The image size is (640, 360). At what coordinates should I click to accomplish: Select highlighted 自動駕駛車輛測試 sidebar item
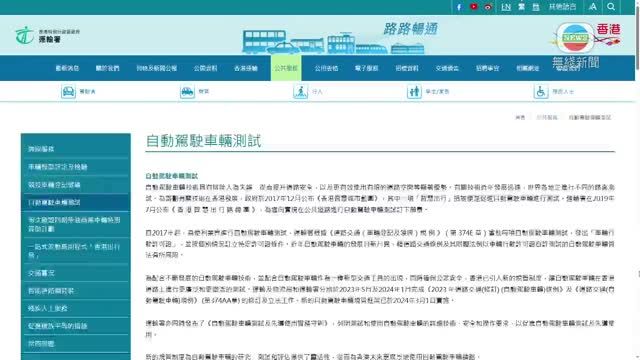[x=76, y=202]
